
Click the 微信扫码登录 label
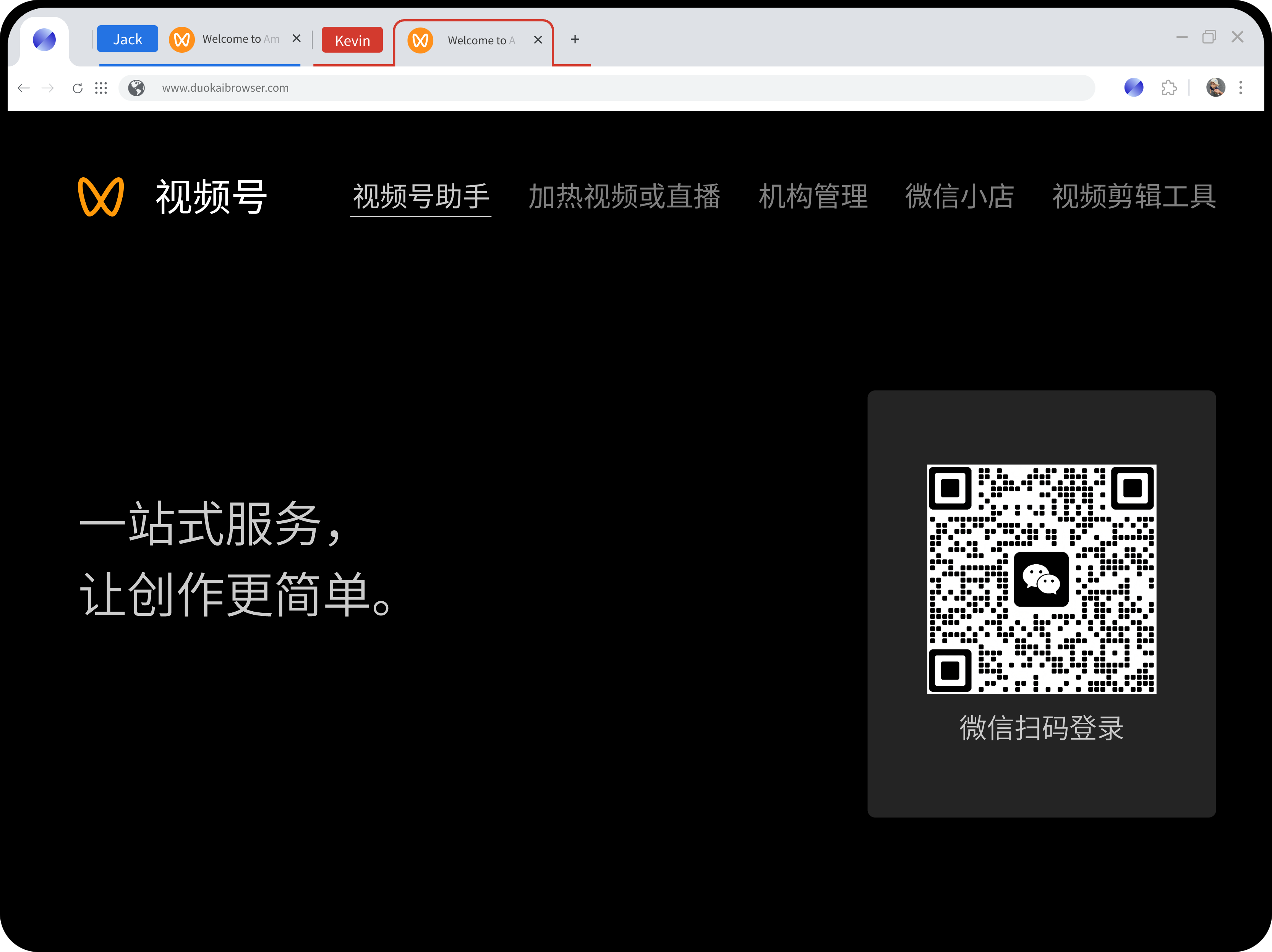click(1042, 729)
